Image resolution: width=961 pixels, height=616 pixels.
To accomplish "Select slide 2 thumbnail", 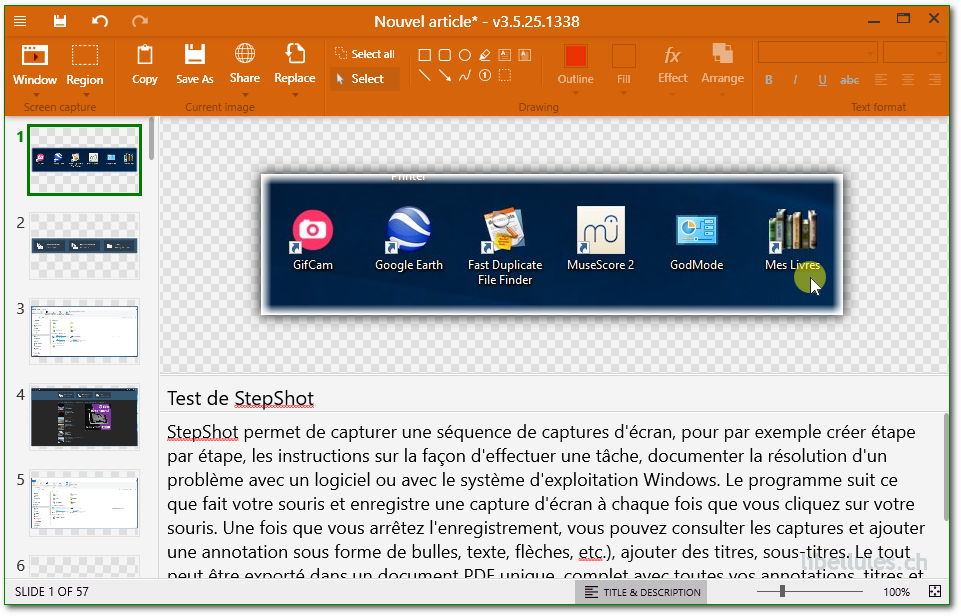I will (x=85, y=246).
